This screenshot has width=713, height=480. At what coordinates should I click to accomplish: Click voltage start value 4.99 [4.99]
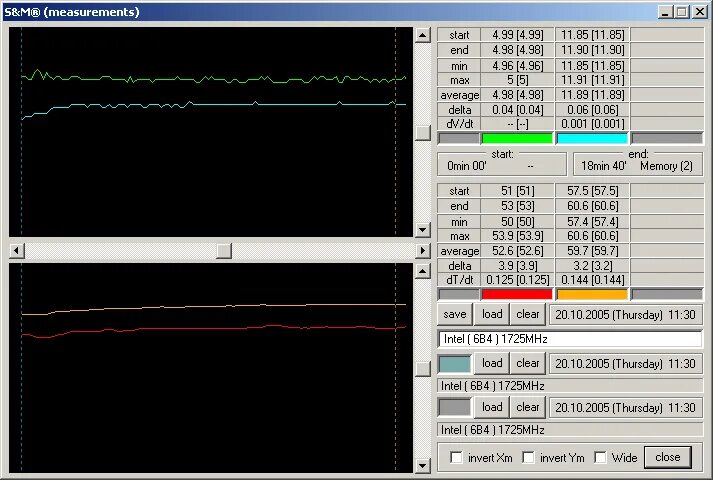click(x=517, y=35)
